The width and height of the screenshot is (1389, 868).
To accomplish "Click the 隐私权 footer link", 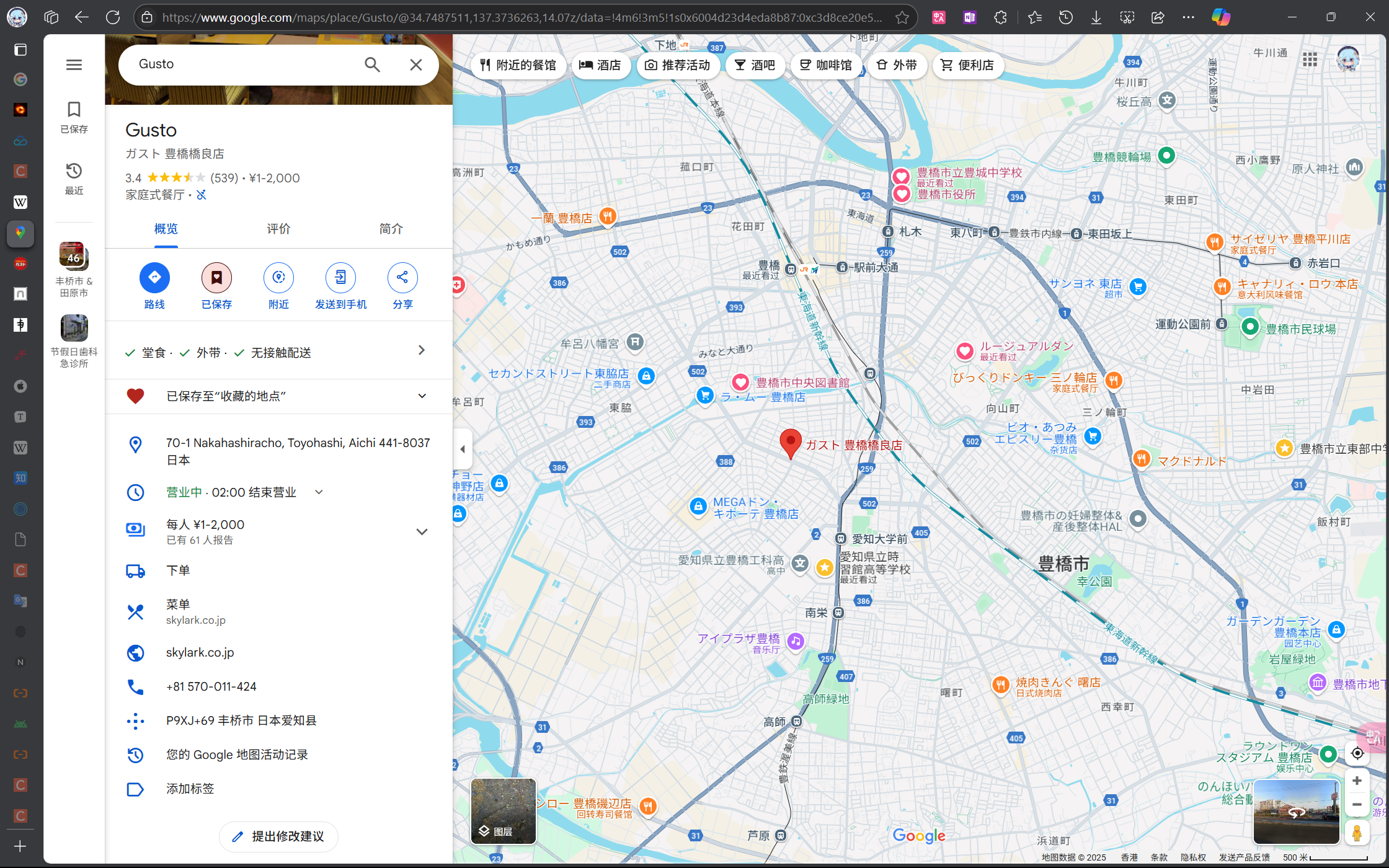I will click(x=1193, y=857).
